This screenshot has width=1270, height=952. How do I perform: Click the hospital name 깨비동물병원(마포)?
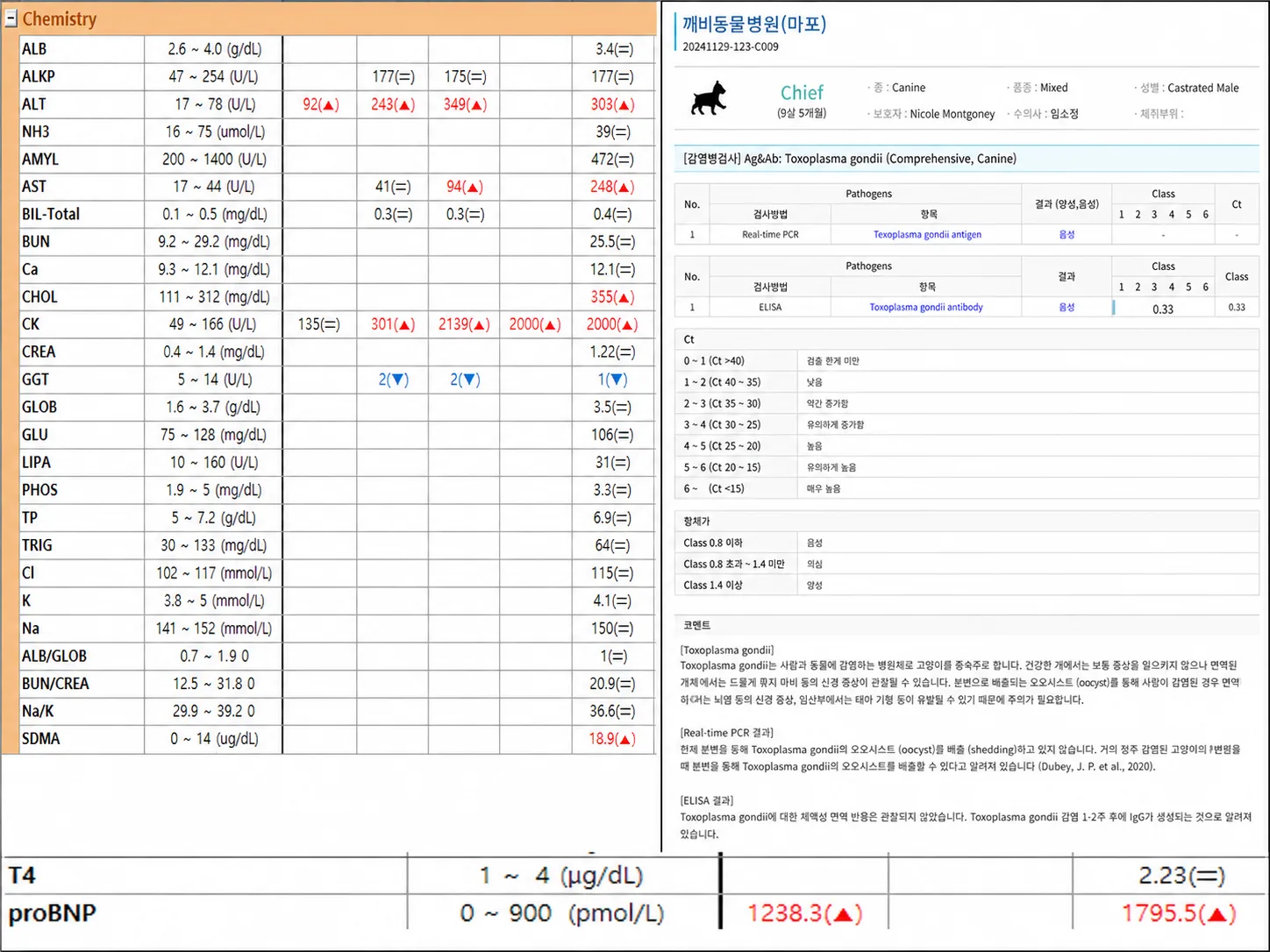click(754, 24)
